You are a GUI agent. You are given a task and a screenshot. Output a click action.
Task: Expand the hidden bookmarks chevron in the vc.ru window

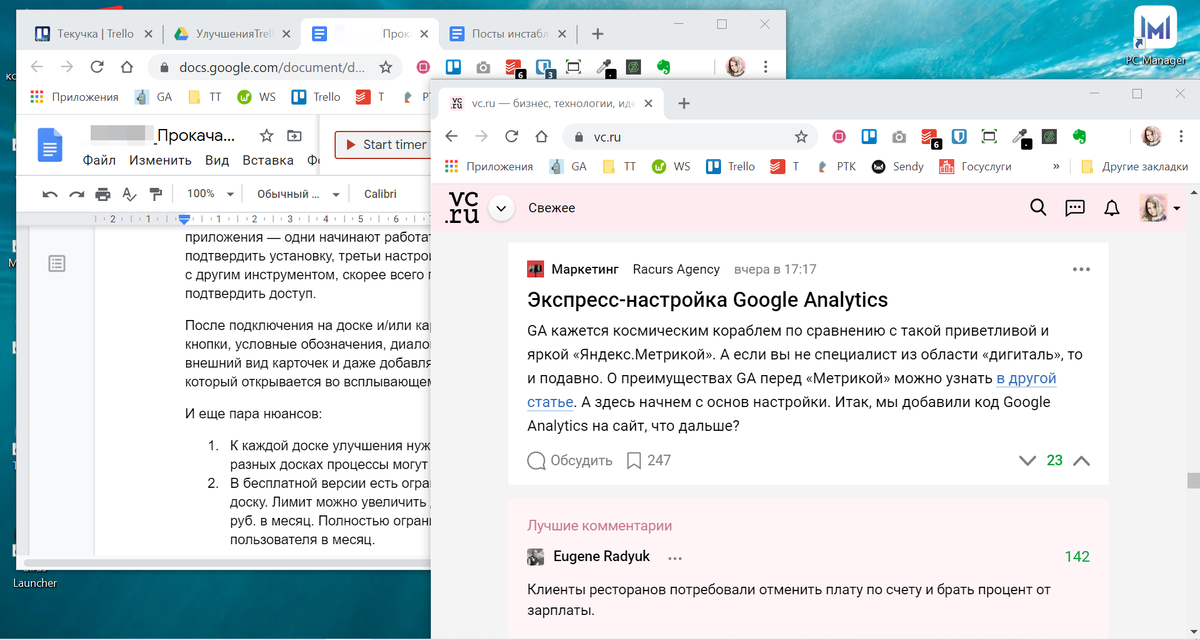[x=1056, y=166]
